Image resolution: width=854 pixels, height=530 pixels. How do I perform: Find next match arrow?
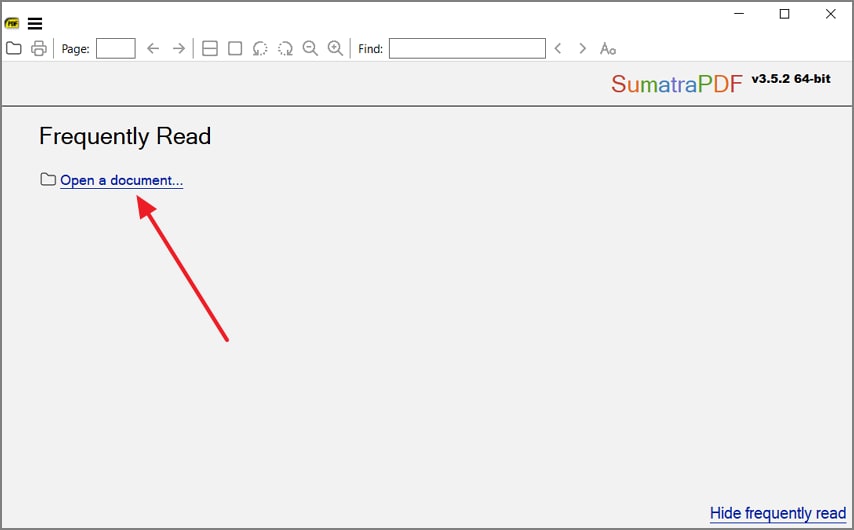point(582,48)
